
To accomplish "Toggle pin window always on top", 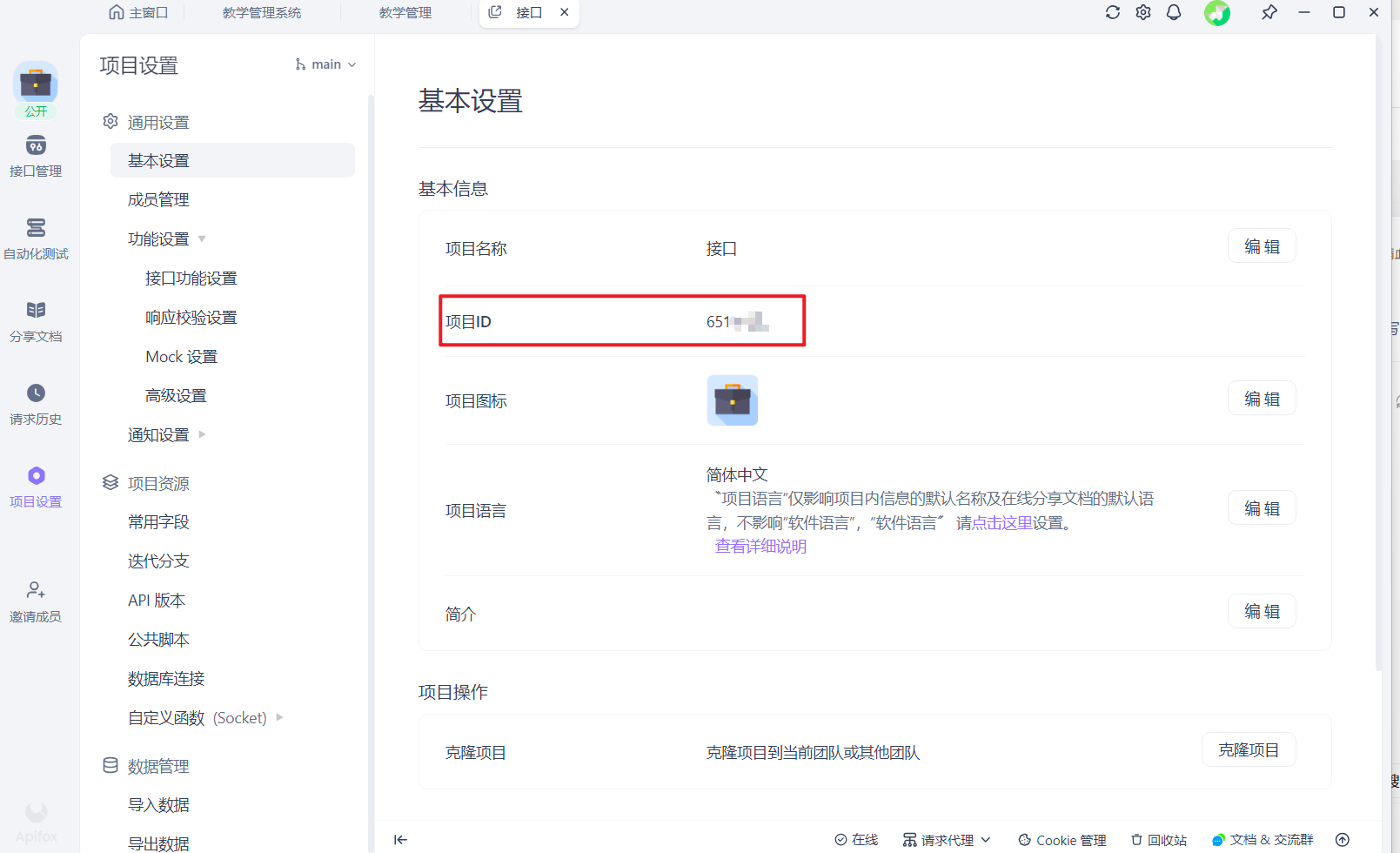I will tap(1269, 12).
